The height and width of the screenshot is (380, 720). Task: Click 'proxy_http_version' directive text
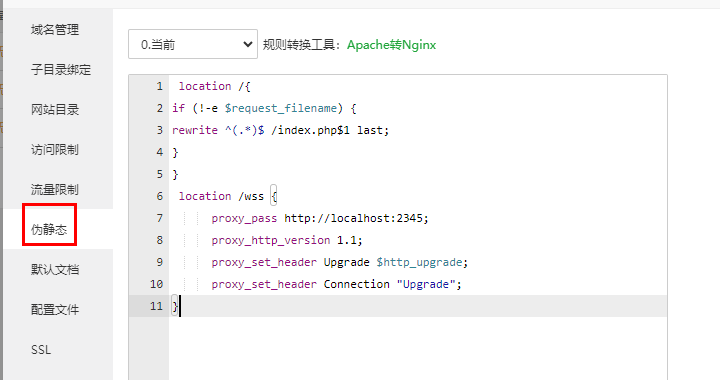(x=271, y=240)
